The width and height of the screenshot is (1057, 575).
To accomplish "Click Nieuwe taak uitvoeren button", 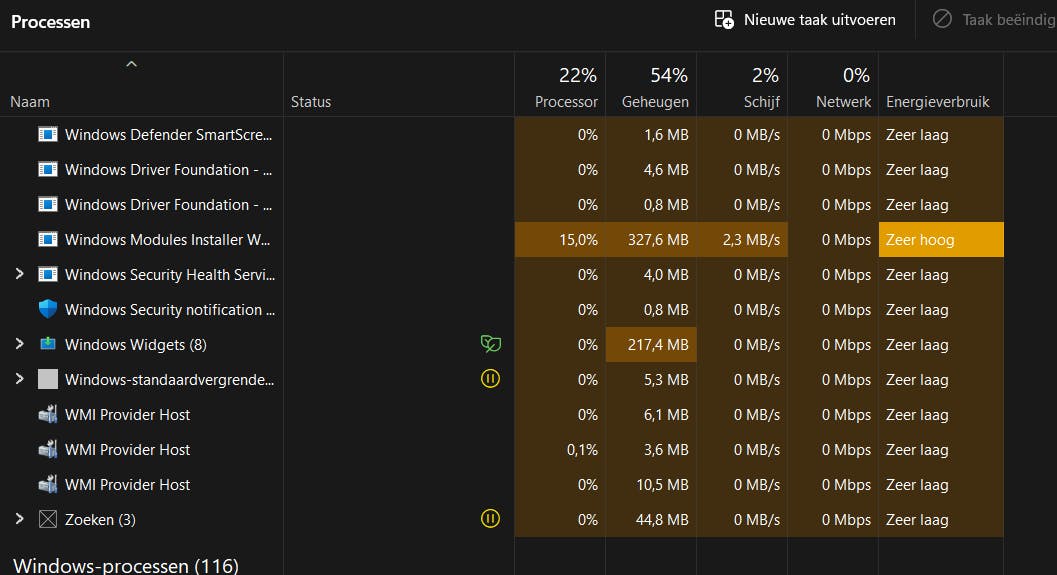I will [806, 20].
